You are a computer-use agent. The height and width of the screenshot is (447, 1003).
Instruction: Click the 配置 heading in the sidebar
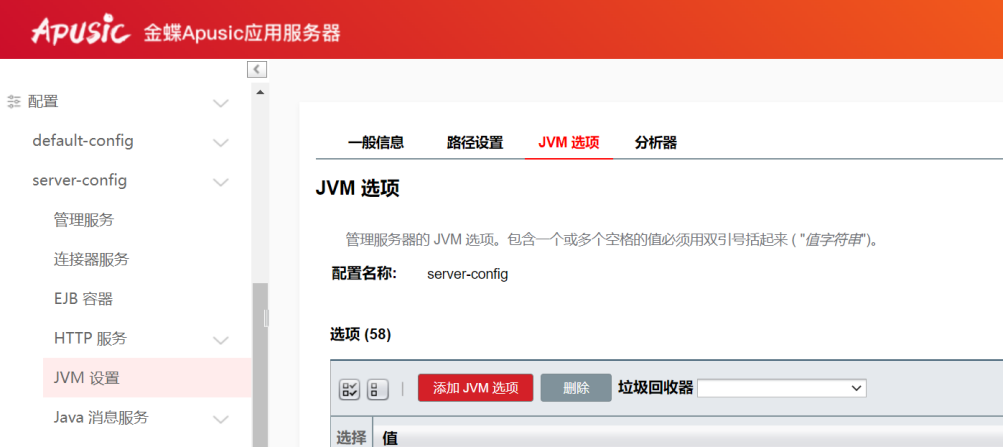pos(43,101)
